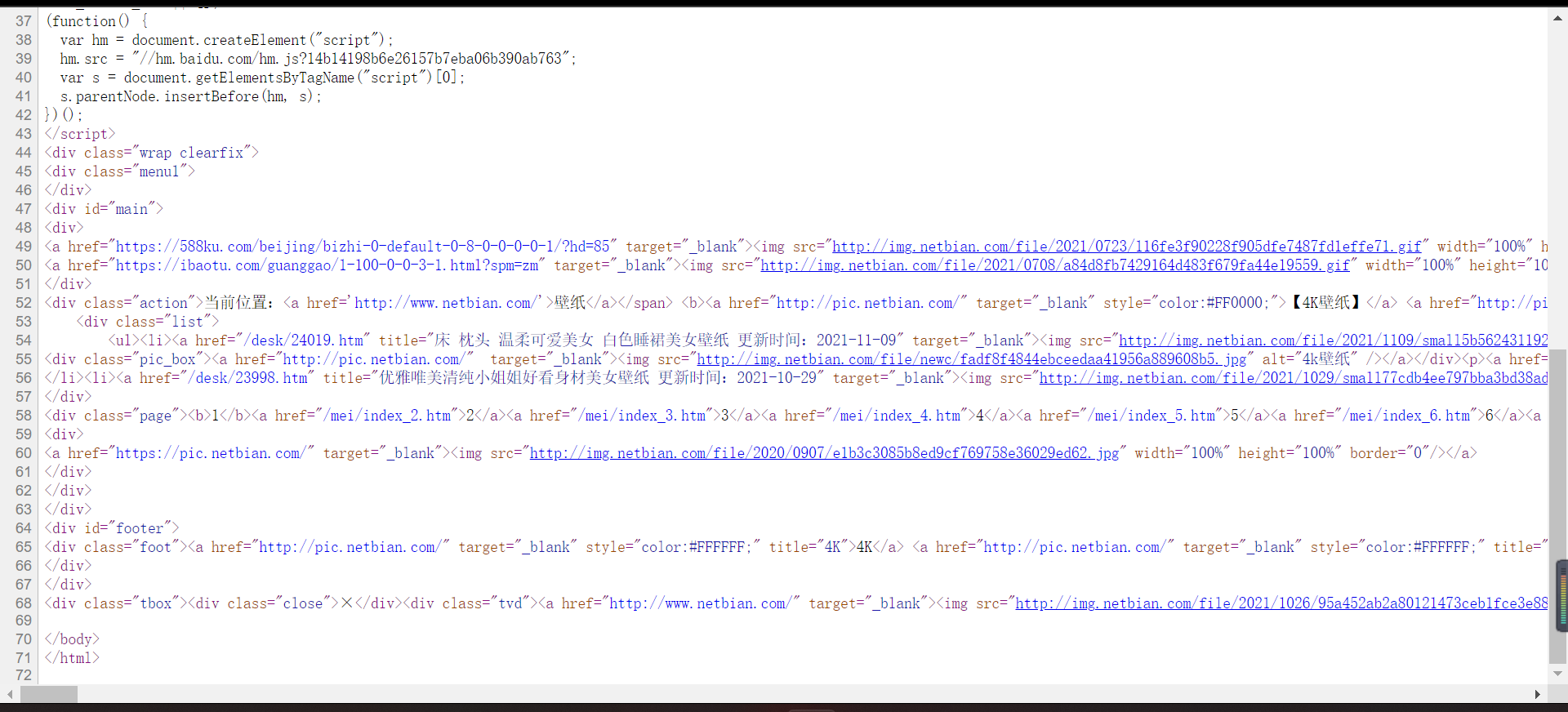Open the https://pic.netbian.com/ href on line 60
Image resolution: width=1568 pixels, height=712 pixels.
pyautogui.click(x=212, y=453)
